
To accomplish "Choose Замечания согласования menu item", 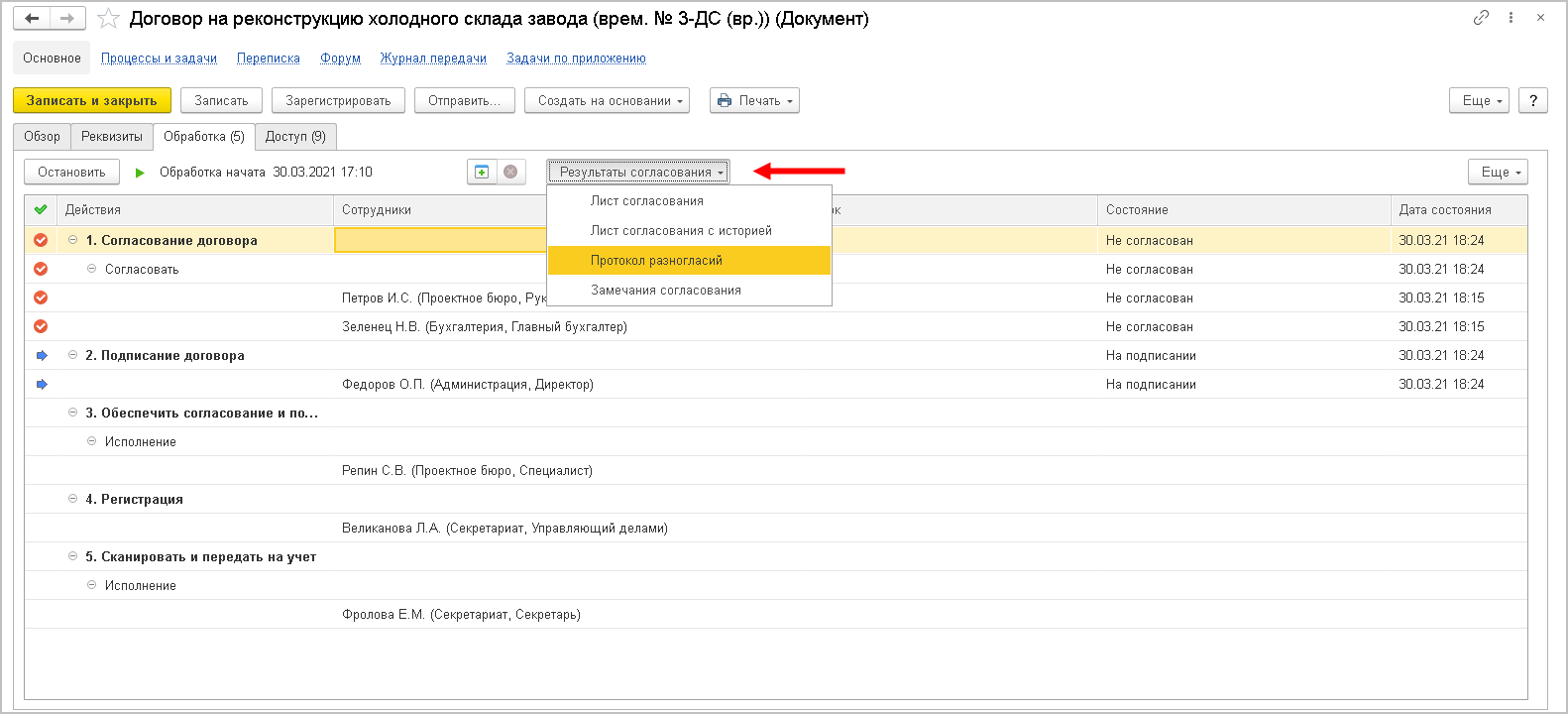I will coord(689,290).
